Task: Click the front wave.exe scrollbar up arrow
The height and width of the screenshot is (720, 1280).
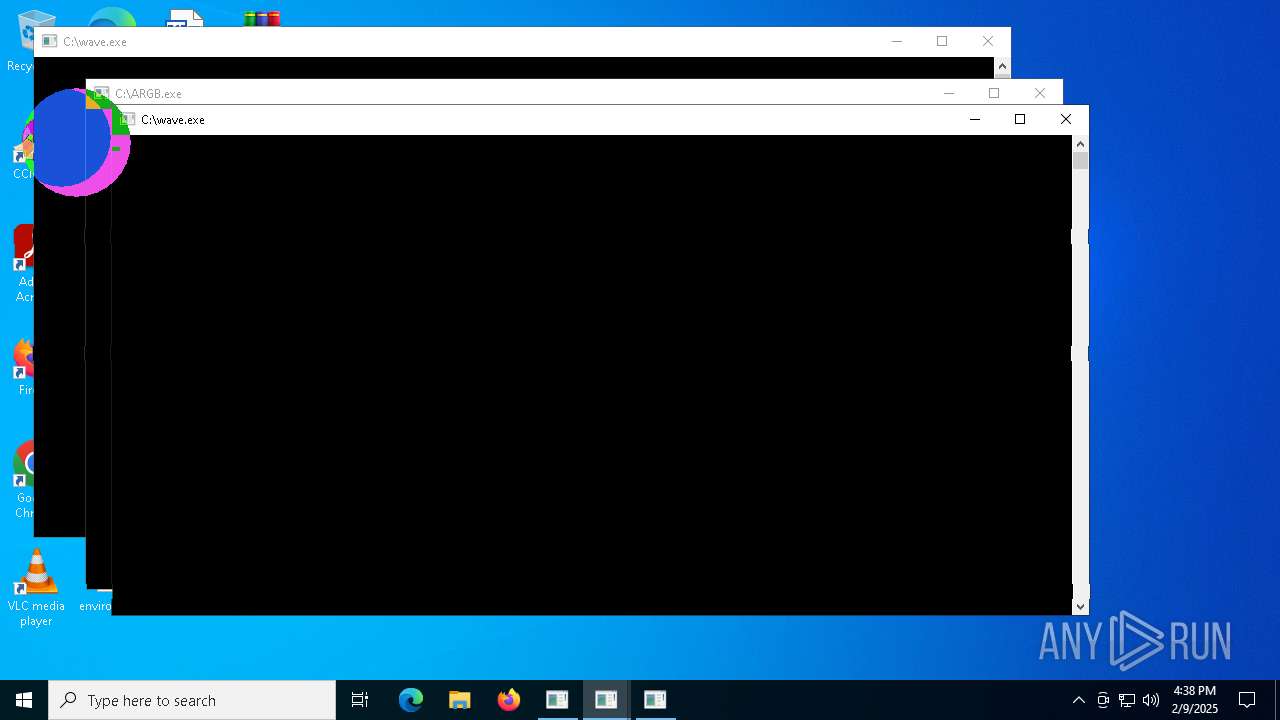Action: pos(1081,144)
